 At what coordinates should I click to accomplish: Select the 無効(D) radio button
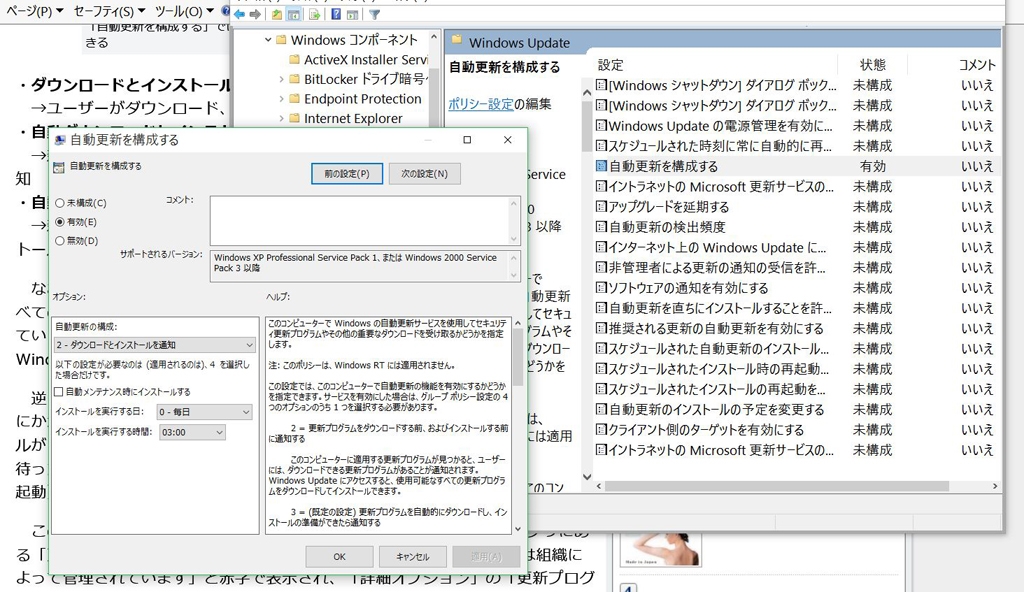coord(60,241)
